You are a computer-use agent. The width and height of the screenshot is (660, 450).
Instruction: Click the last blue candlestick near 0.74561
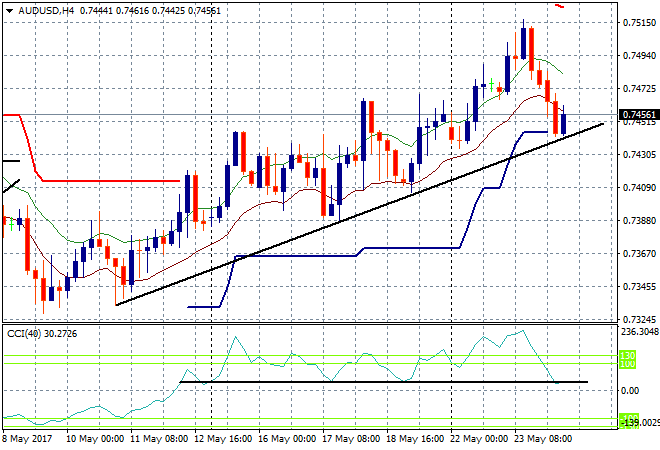pyautogui.click(x=564, y=123)
